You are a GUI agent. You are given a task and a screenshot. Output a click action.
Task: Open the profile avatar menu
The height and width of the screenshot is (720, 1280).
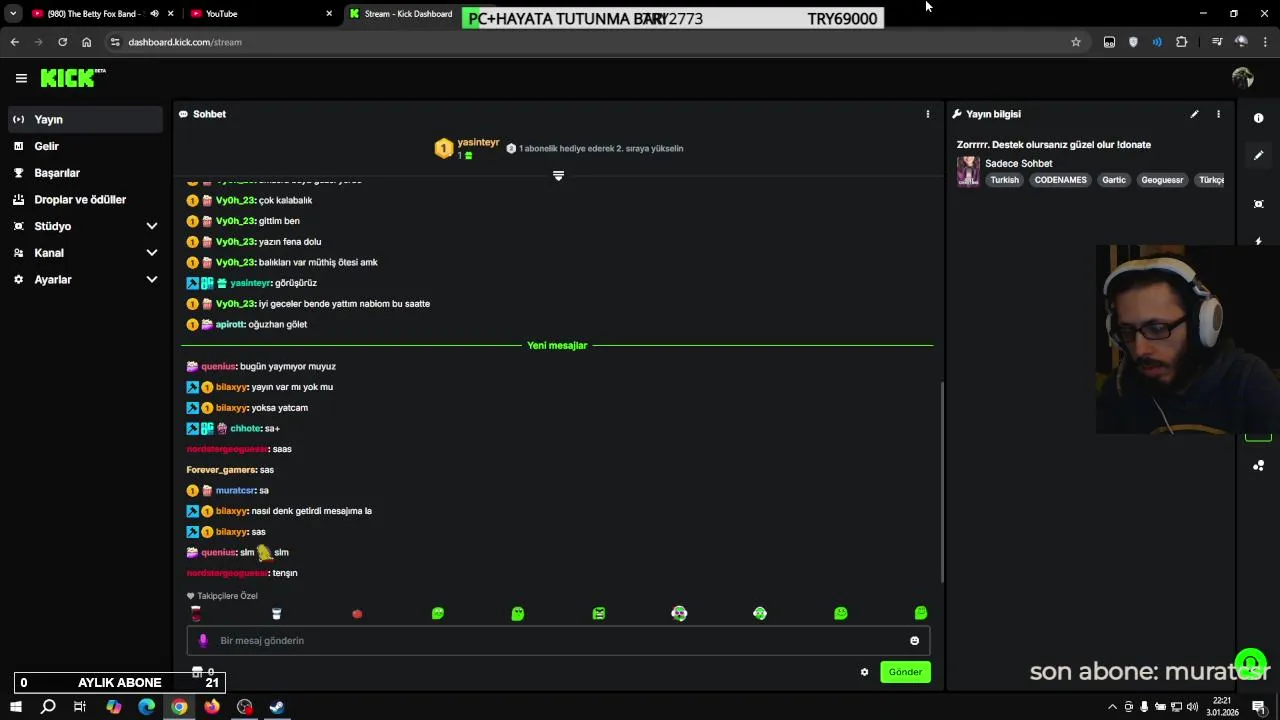(x=1243, y=78)
